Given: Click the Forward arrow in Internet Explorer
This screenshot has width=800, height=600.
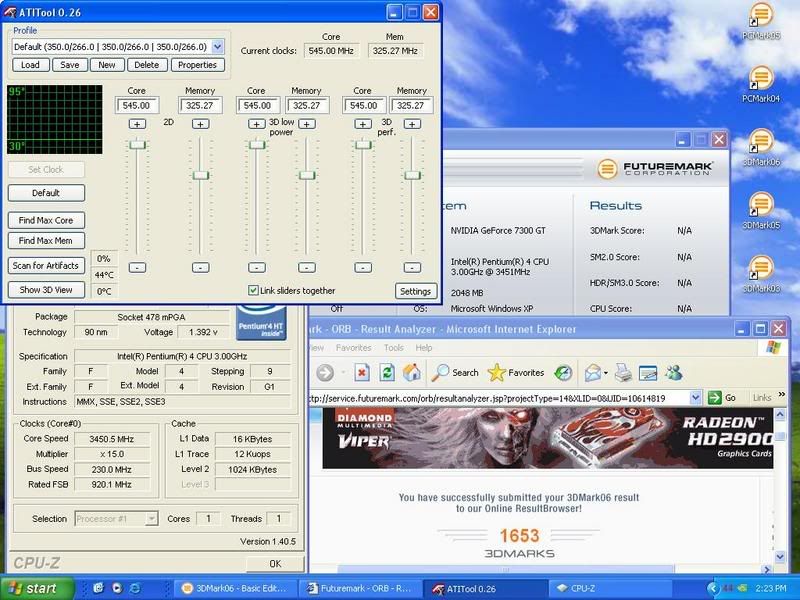Looking at the screenshot, I should click(x=325, y=373).
